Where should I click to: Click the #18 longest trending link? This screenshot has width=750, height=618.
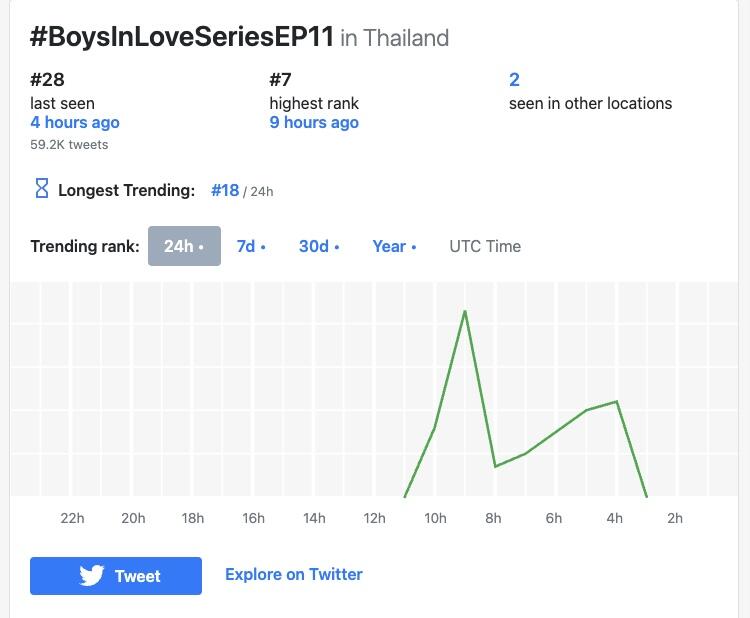click(x=225, y=190)
